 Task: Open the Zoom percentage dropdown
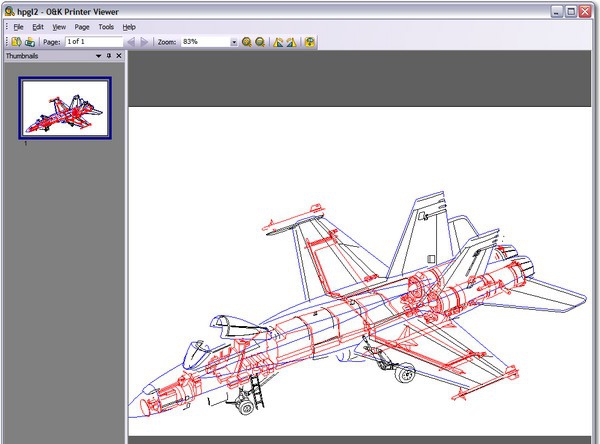(234, 42)
